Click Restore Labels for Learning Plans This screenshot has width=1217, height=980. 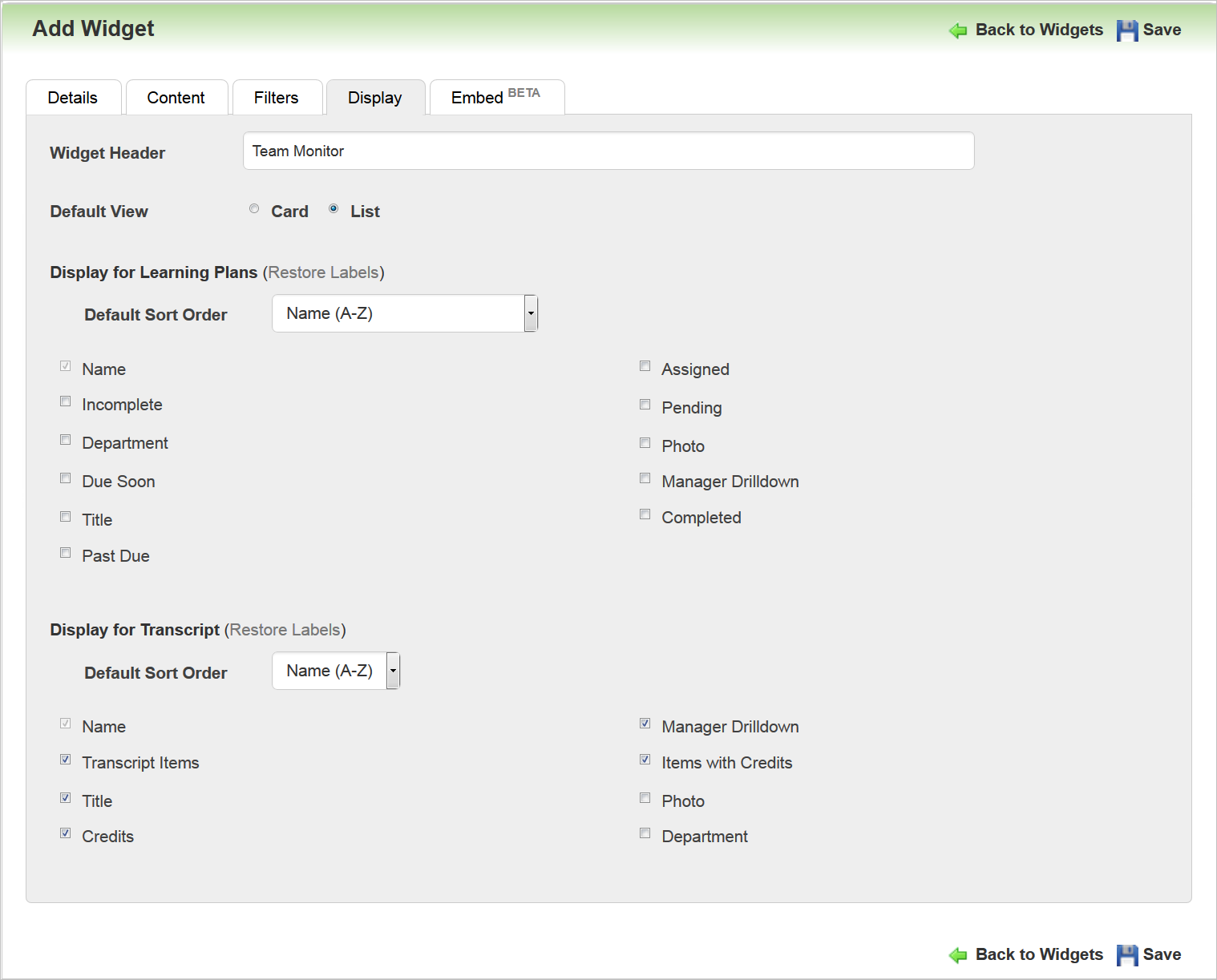tap(323, 272)
